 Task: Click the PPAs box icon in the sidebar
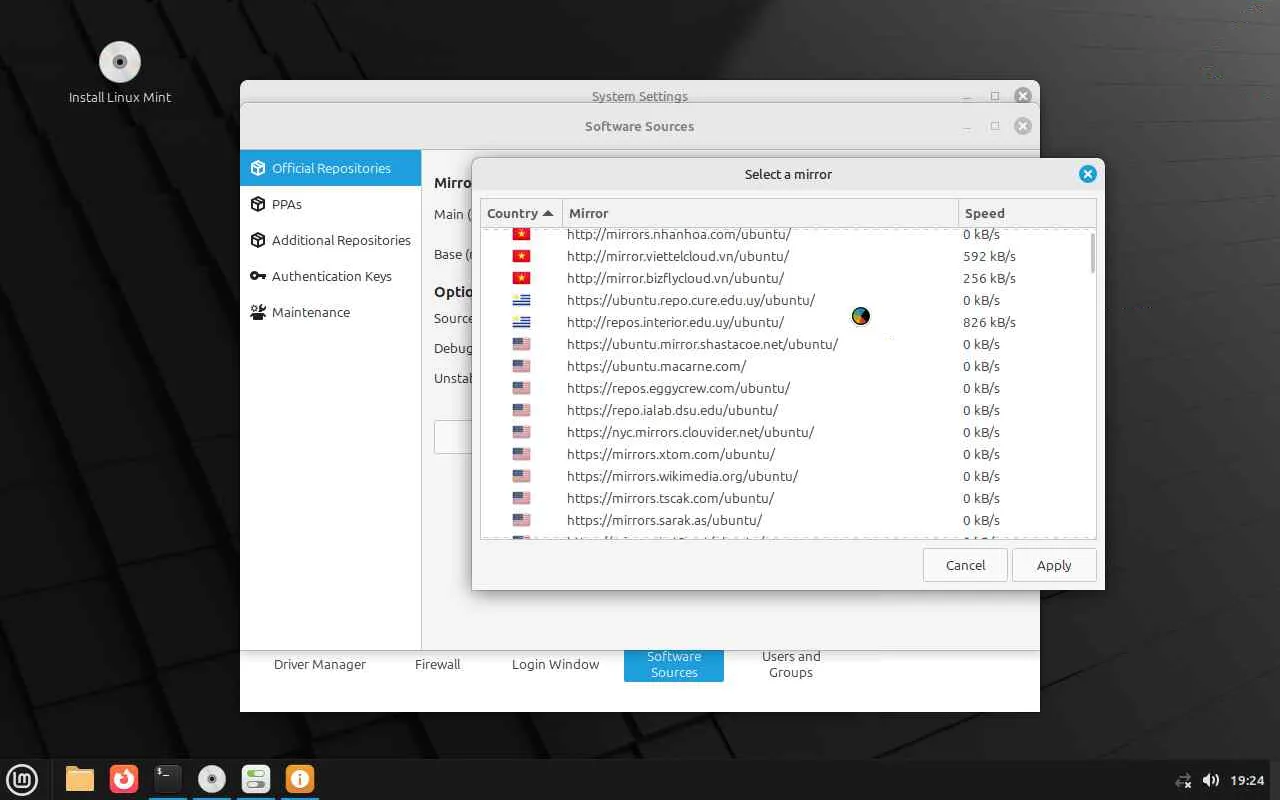click(x=258, y=204)
